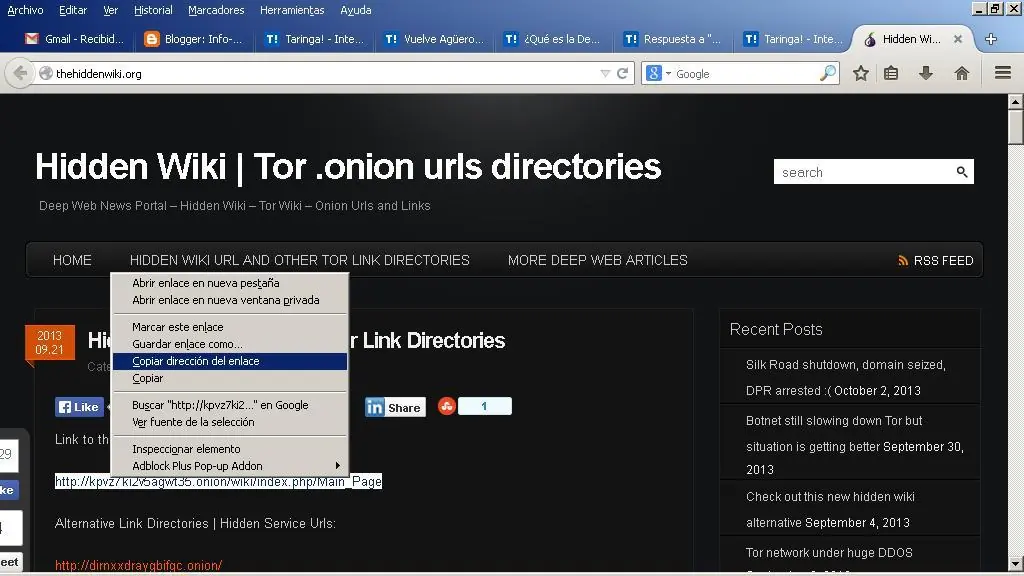Screen dimensions: 1024x576
Task: Click the site search input field
Action: tap(863, 172)
